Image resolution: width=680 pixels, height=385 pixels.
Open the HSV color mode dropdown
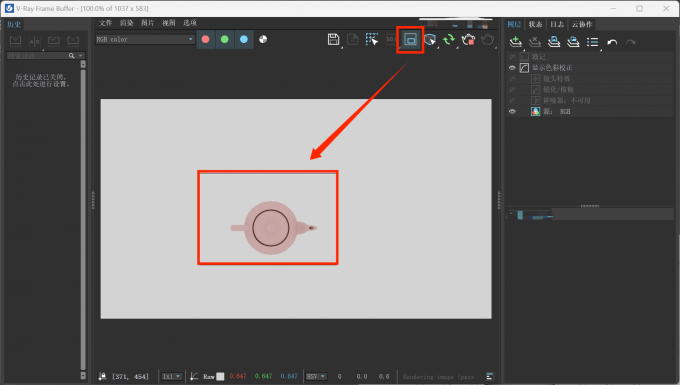click(316, 376)
